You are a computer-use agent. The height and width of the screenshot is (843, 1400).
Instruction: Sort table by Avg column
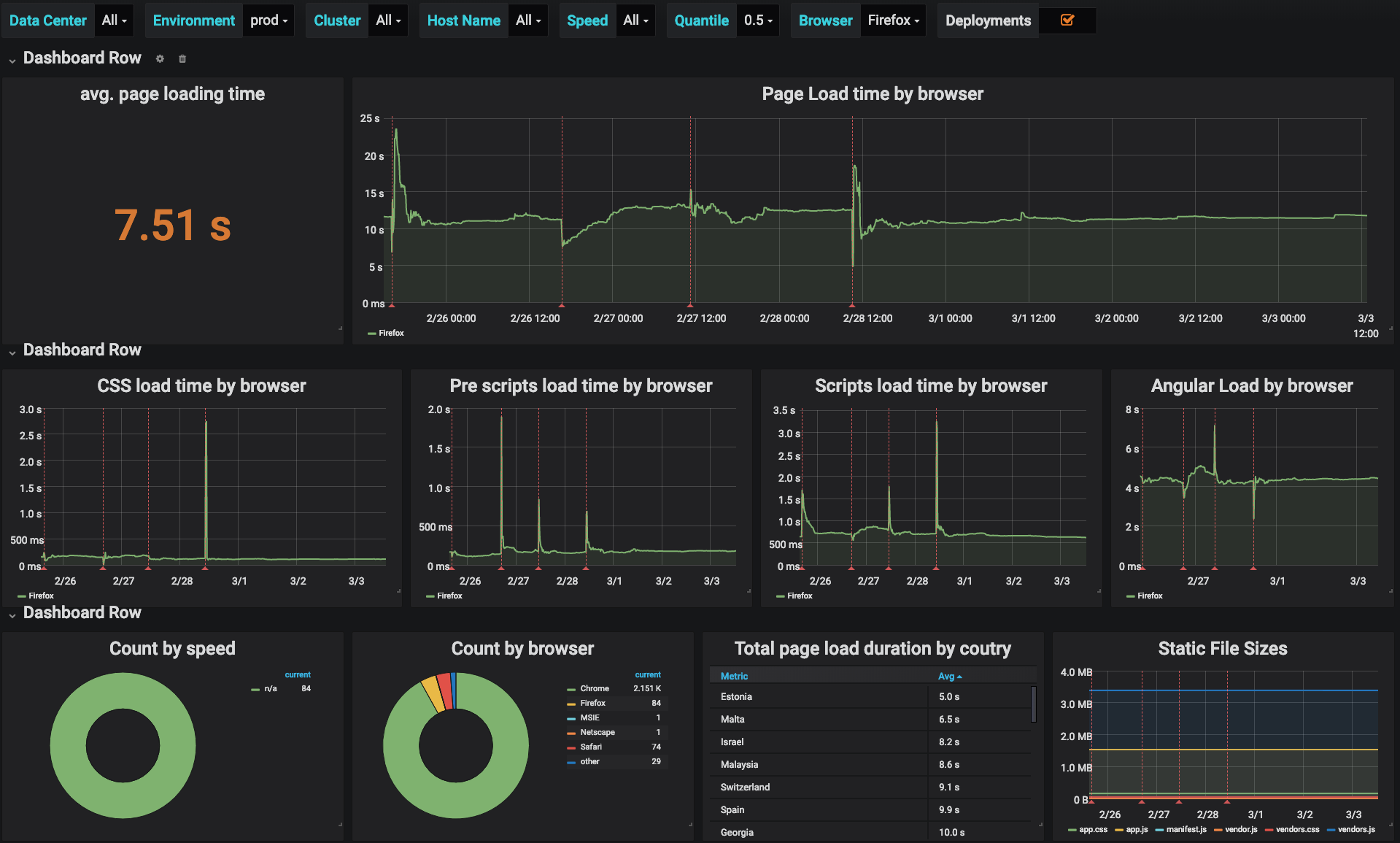coord(950,676)
